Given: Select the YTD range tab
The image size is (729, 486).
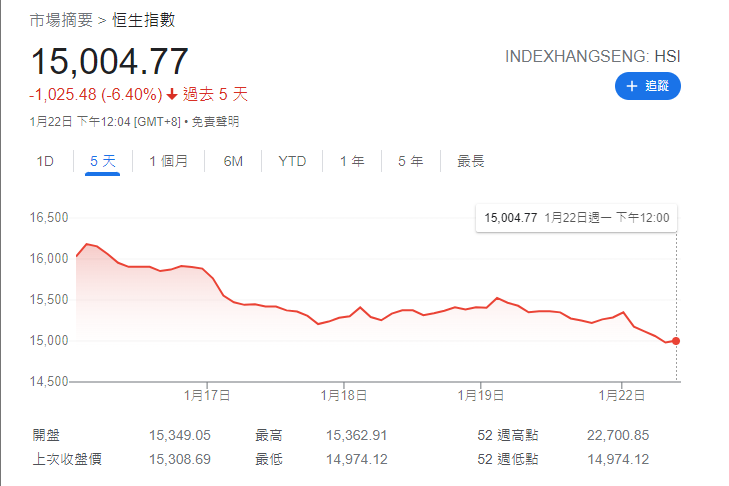Looking at the screenshot, I should (x=292, y=161).
